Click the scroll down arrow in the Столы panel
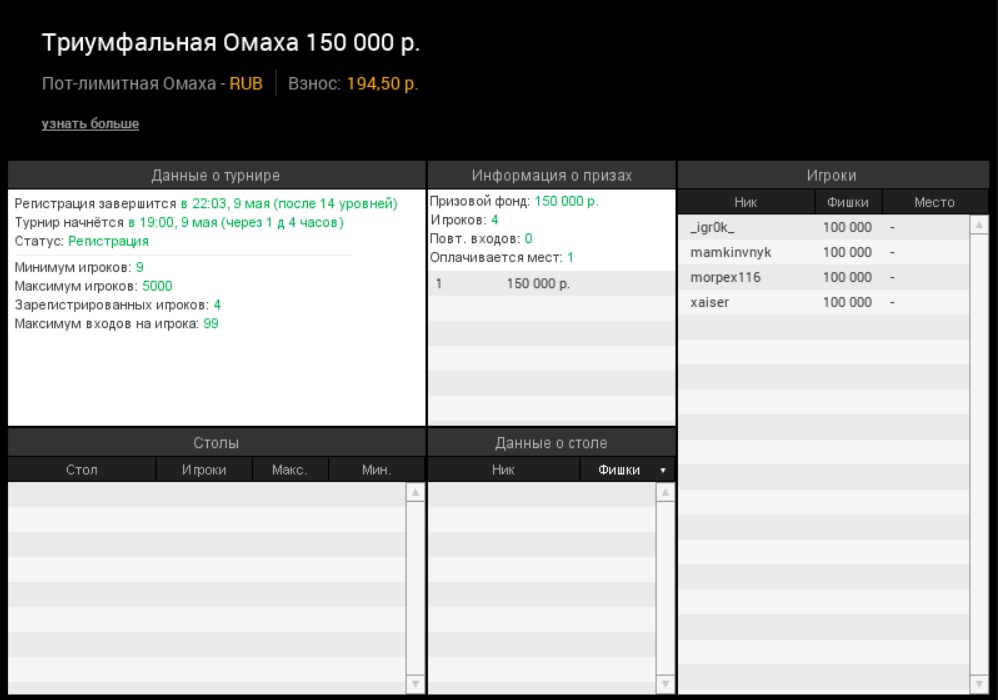The image size is (998, 700). [415, 684]
